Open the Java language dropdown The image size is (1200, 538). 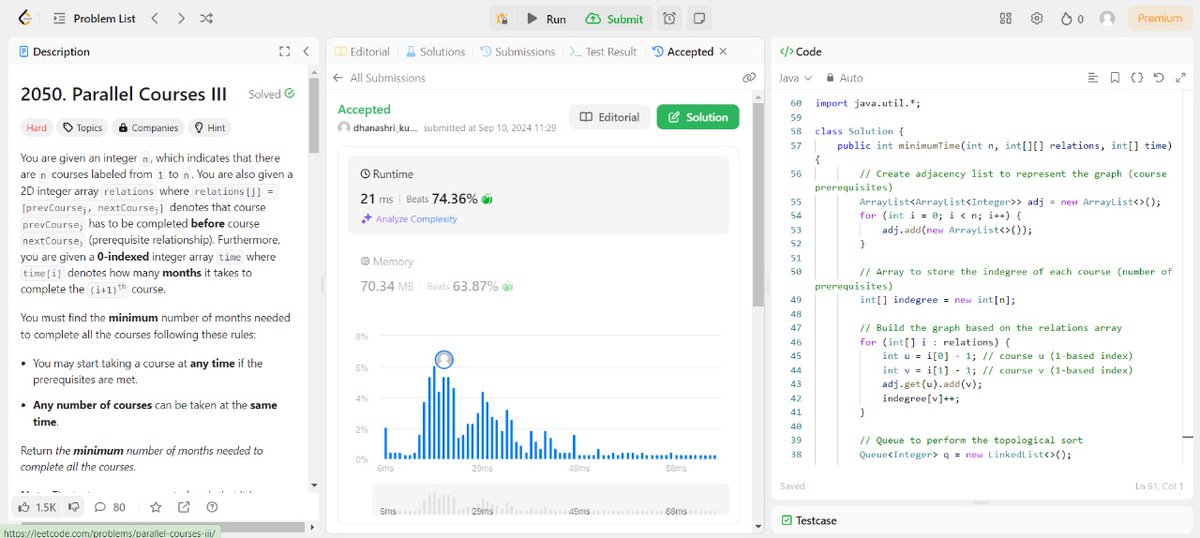795,77
